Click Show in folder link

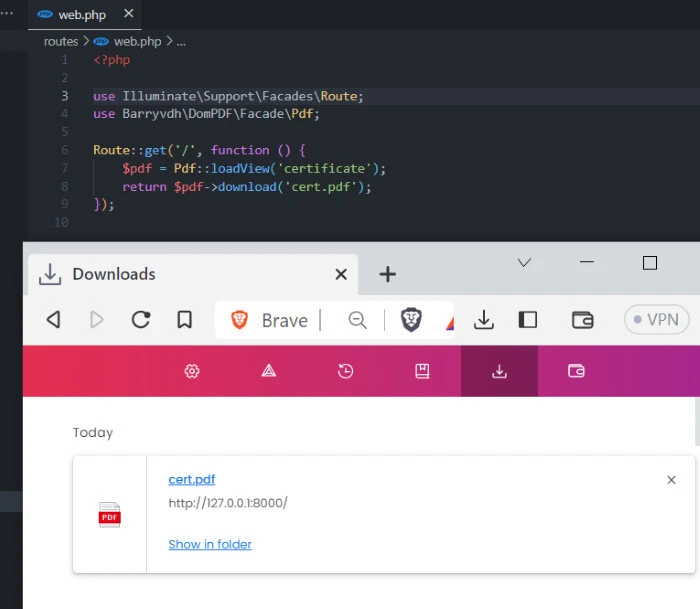(210, 544)
